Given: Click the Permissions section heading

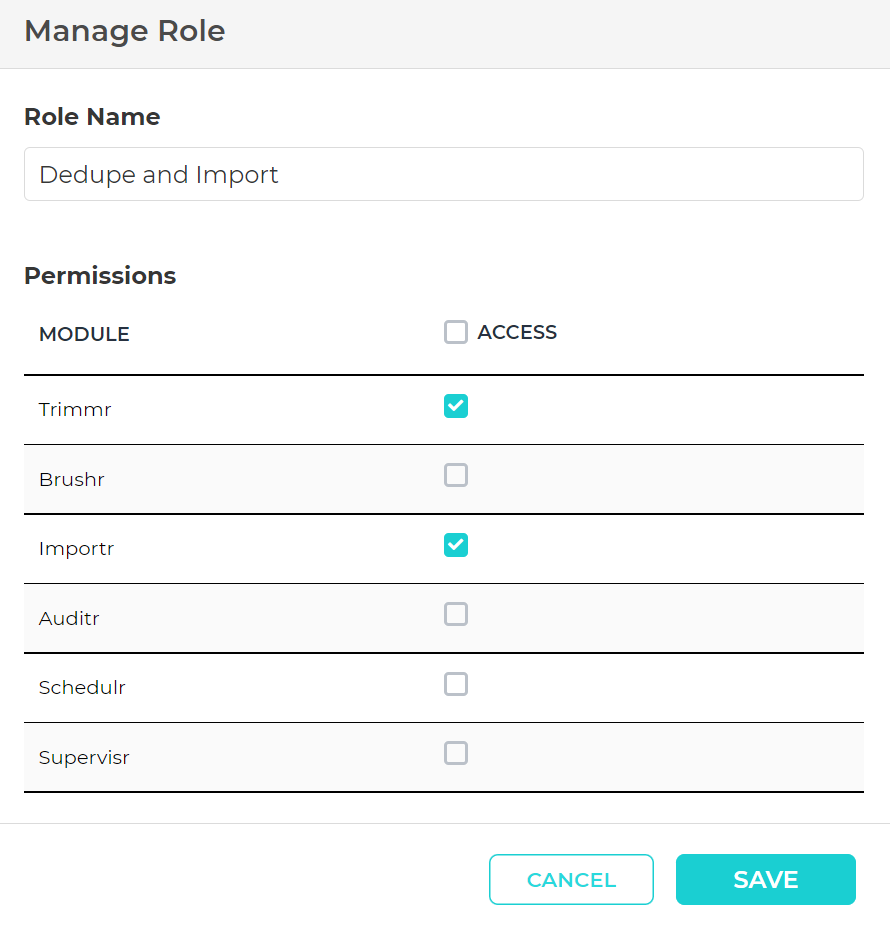Looking at the screenshot, I should 100,276.
